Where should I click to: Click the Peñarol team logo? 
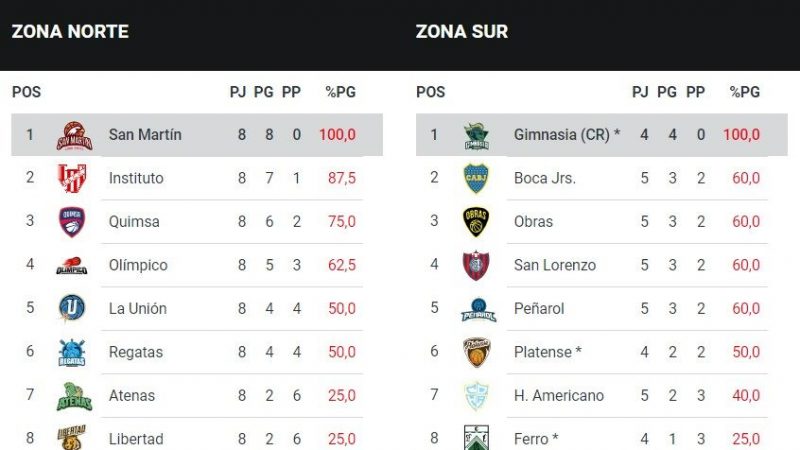tap(478, 309)
